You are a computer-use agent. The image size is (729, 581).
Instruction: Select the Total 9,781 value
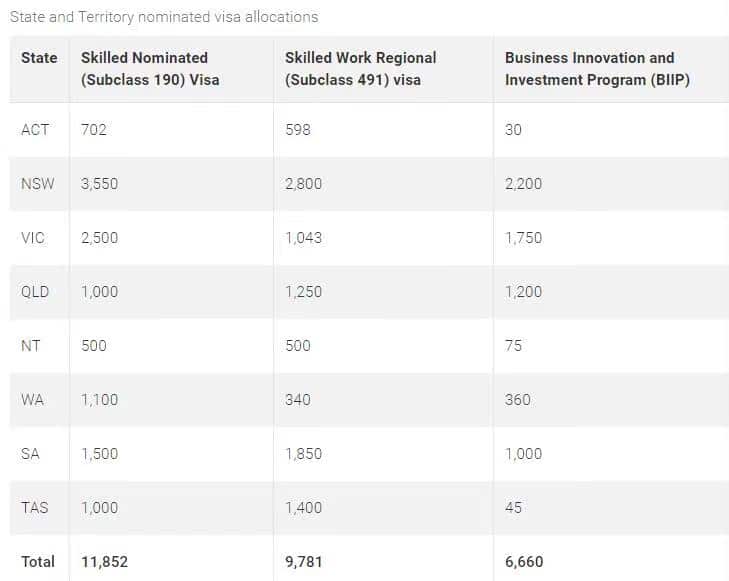[x=303, y=562]
